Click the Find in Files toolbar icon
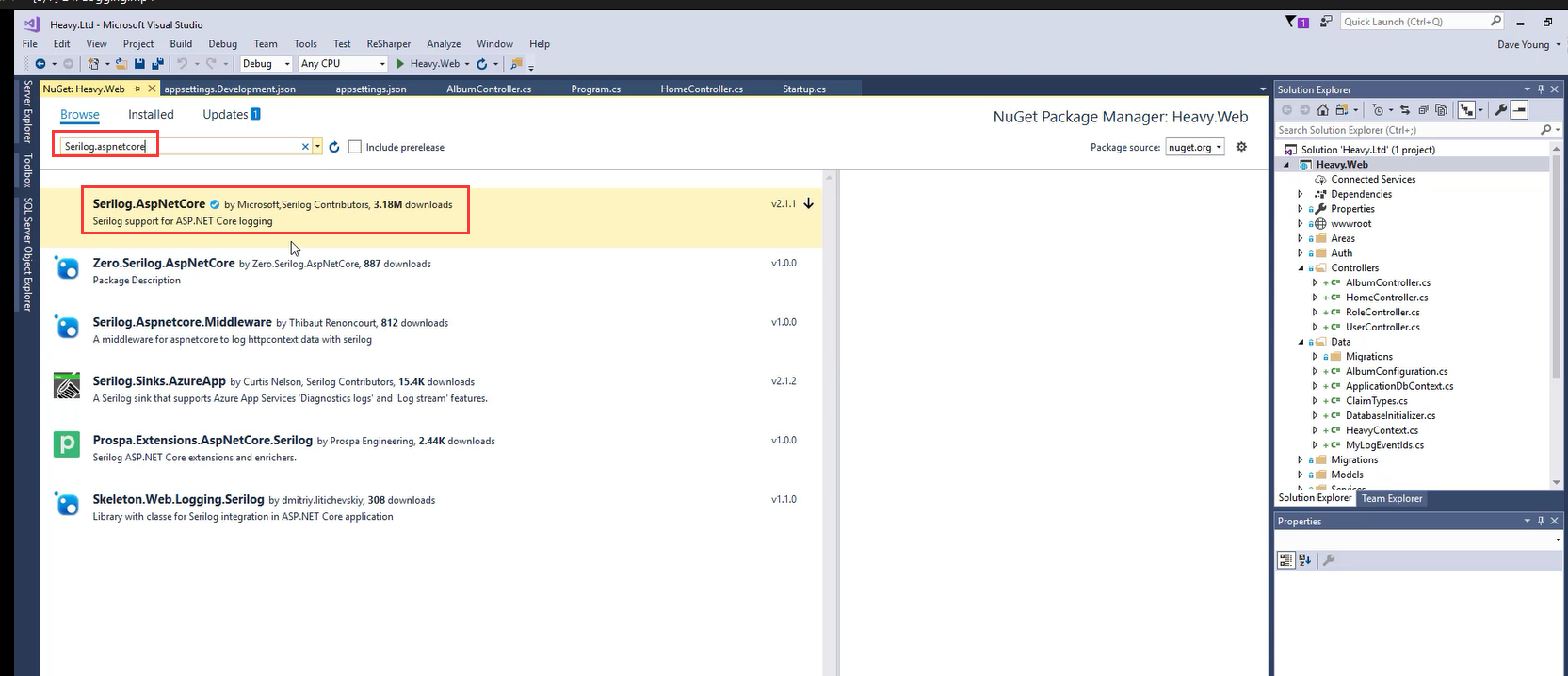1568x676 pixels. coord(515,64)
